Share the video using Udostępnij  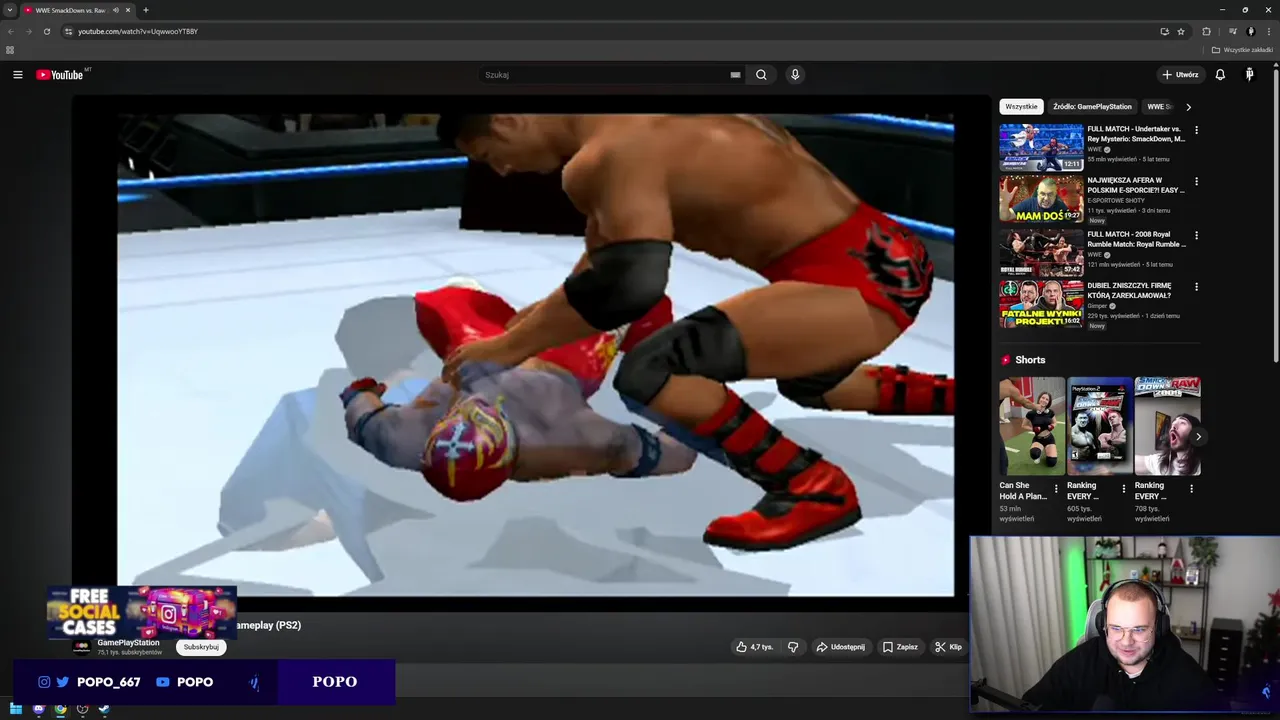(840, 647)
